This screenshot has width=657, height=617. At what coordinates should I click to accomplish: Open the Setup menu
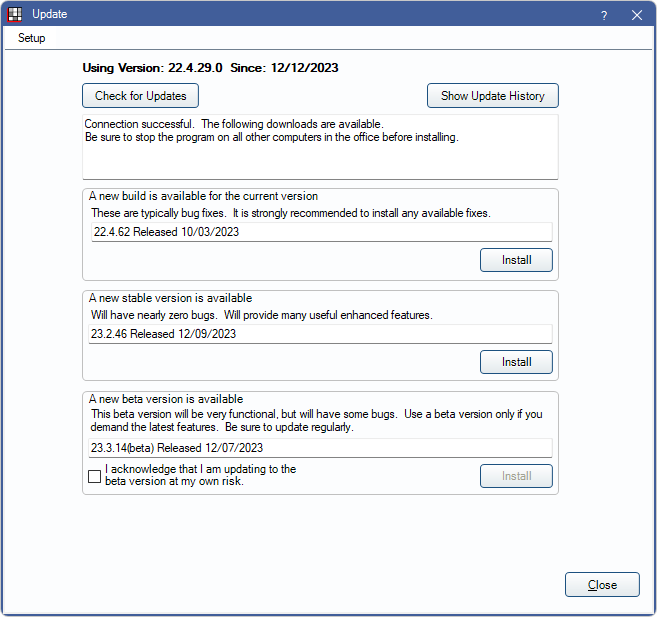tap(32, 38)
